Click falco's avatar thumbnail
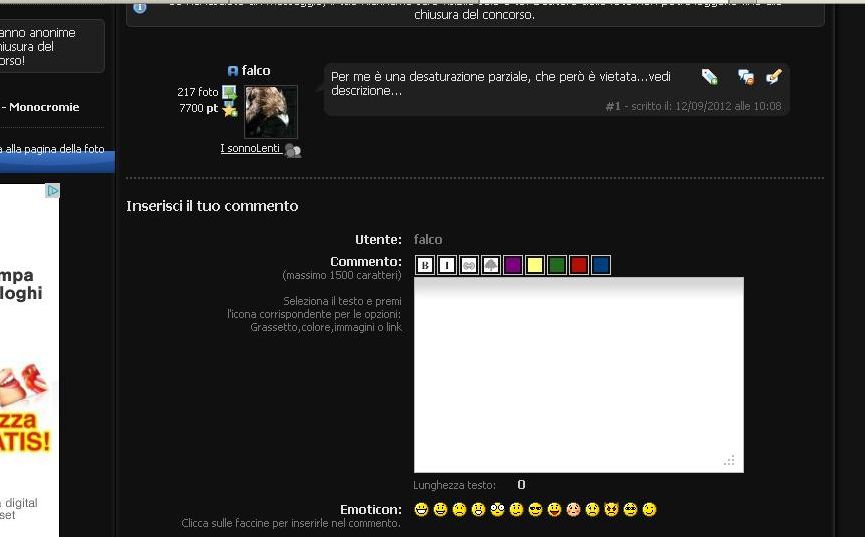This screenshot has height=537, width=865. click(x=270, y=111)
